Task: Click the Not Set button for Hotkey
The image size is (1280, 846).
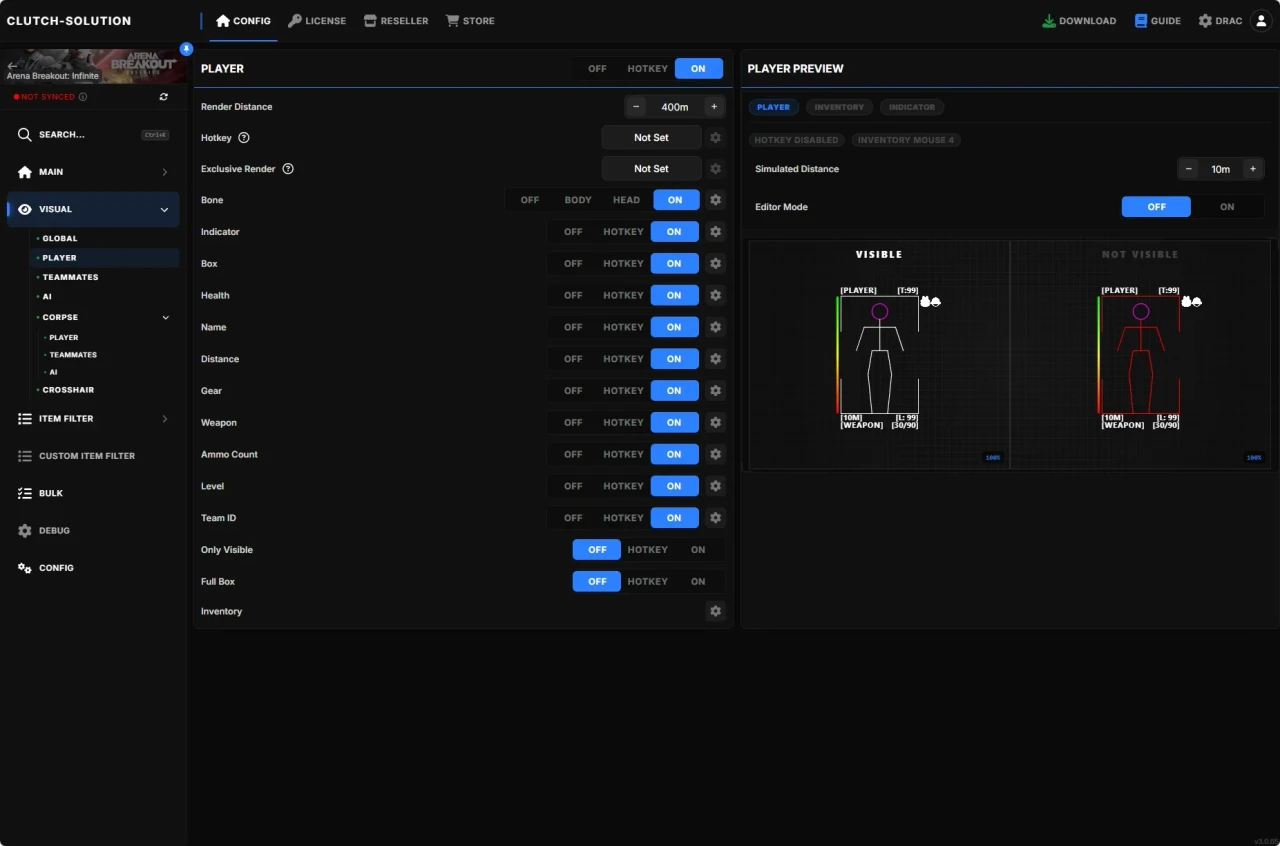Action: (x=651, y=137)
